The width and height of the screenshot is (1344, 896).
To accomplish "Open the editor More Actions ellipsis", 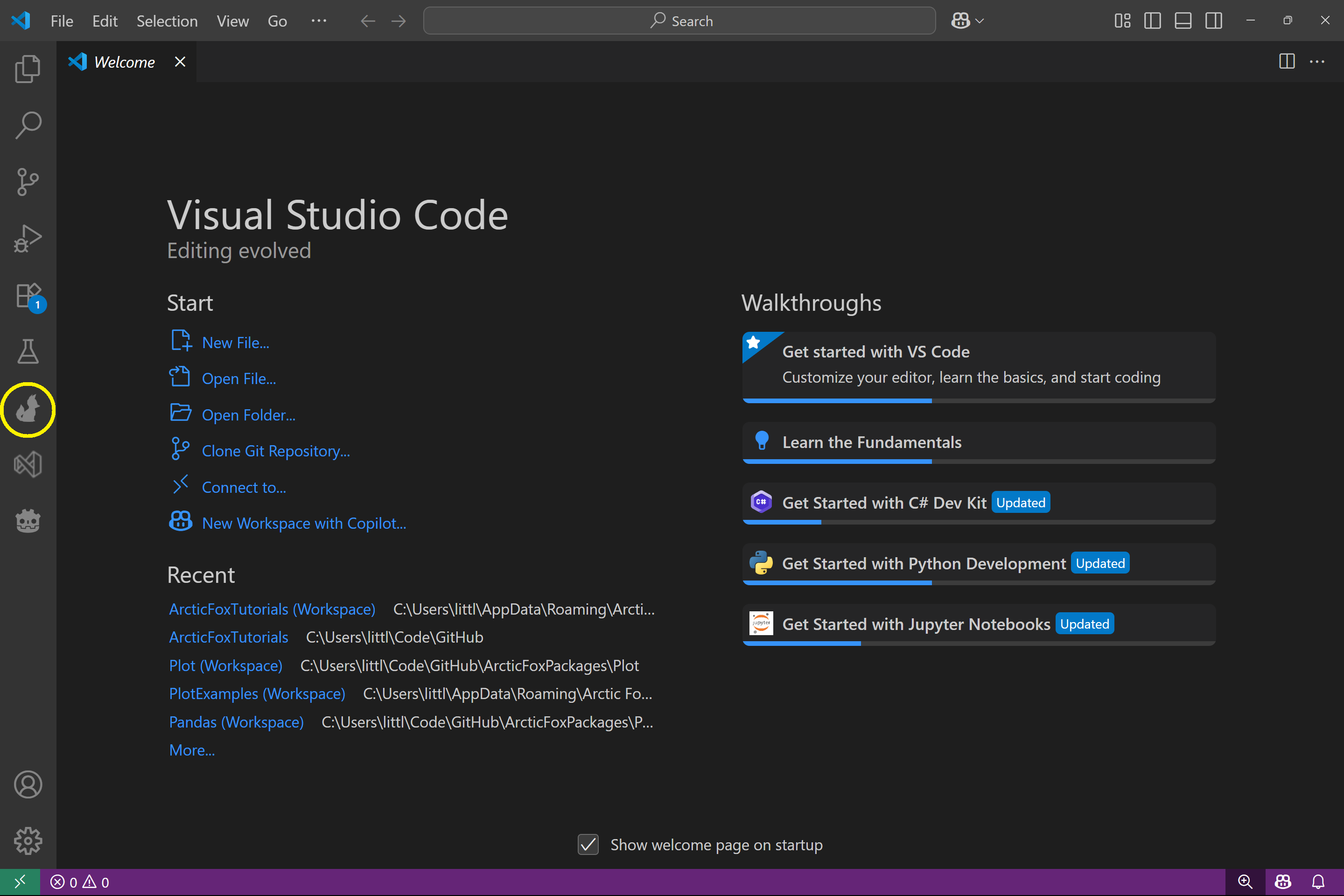I will (1317, 62).
